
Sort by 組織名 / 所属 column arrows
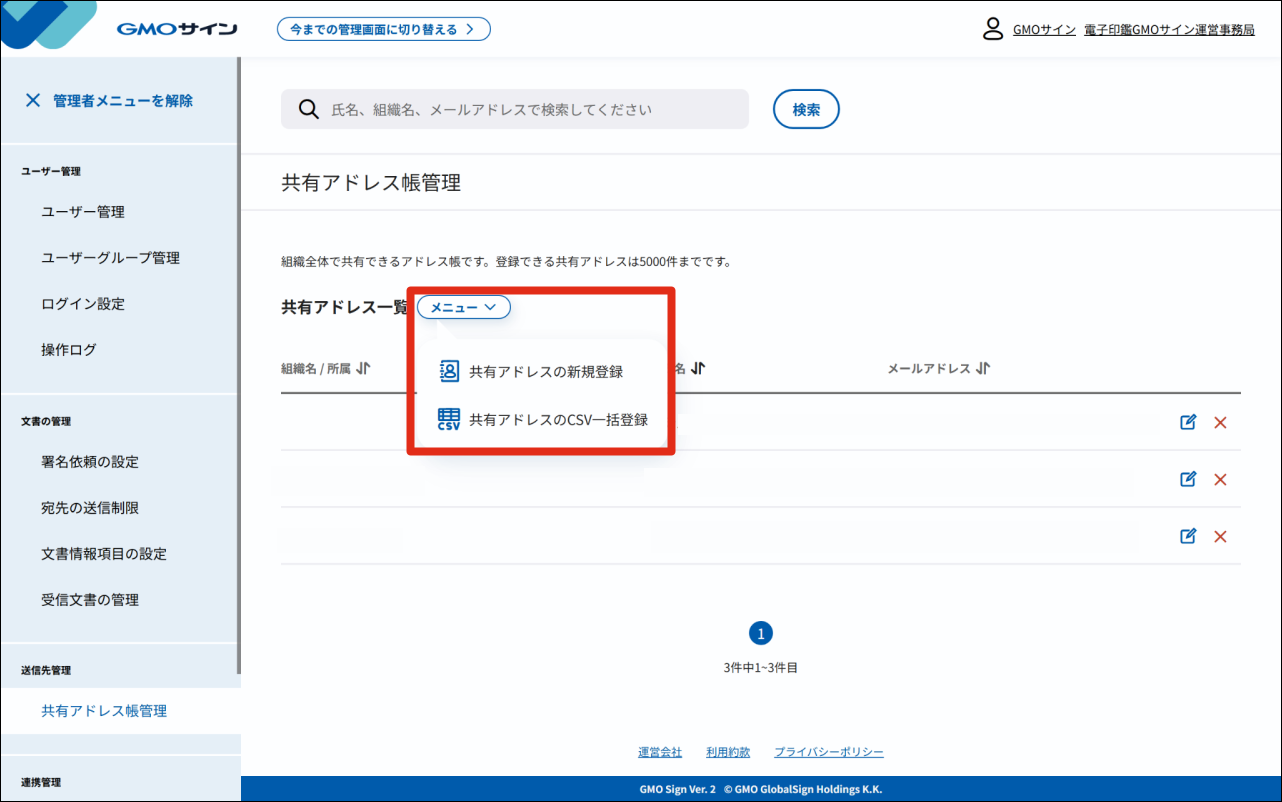[x=363, y=368]
